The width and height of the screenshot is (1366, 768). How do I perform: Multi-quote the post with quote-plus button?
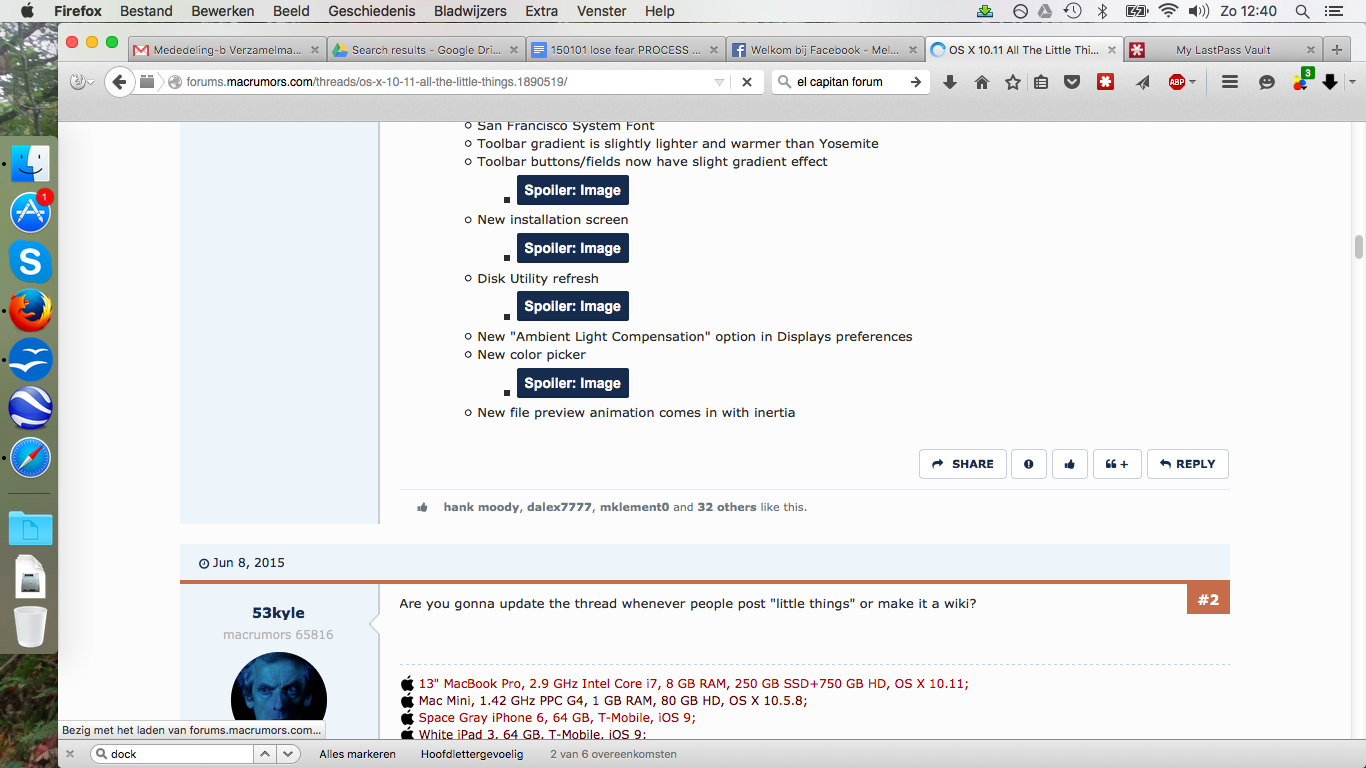(1117, 464)
